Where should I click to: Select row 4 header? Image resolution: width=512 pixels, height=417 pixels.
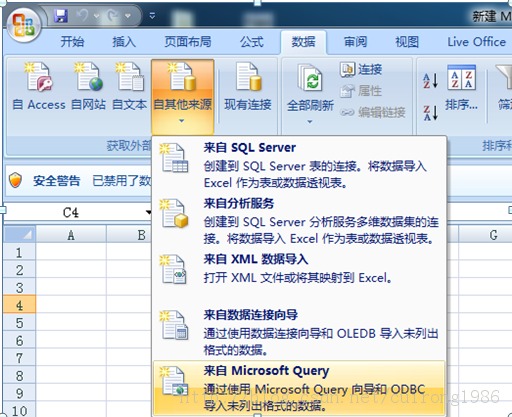pos(20,305)
